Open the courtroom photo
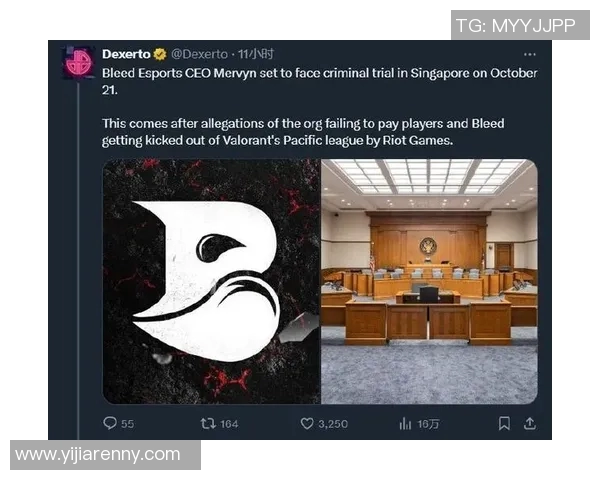 tap(429, 281)
